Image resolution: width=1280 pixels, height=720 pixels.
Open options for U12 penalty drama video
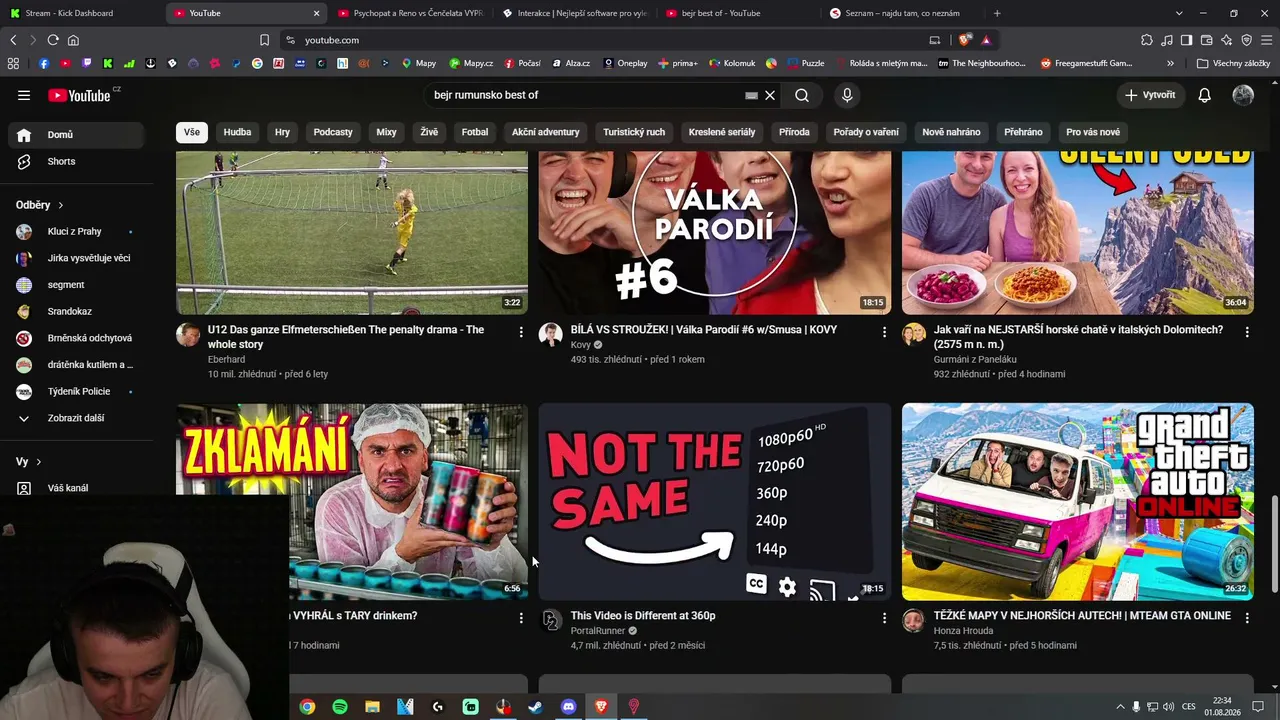tap(521, 332)
